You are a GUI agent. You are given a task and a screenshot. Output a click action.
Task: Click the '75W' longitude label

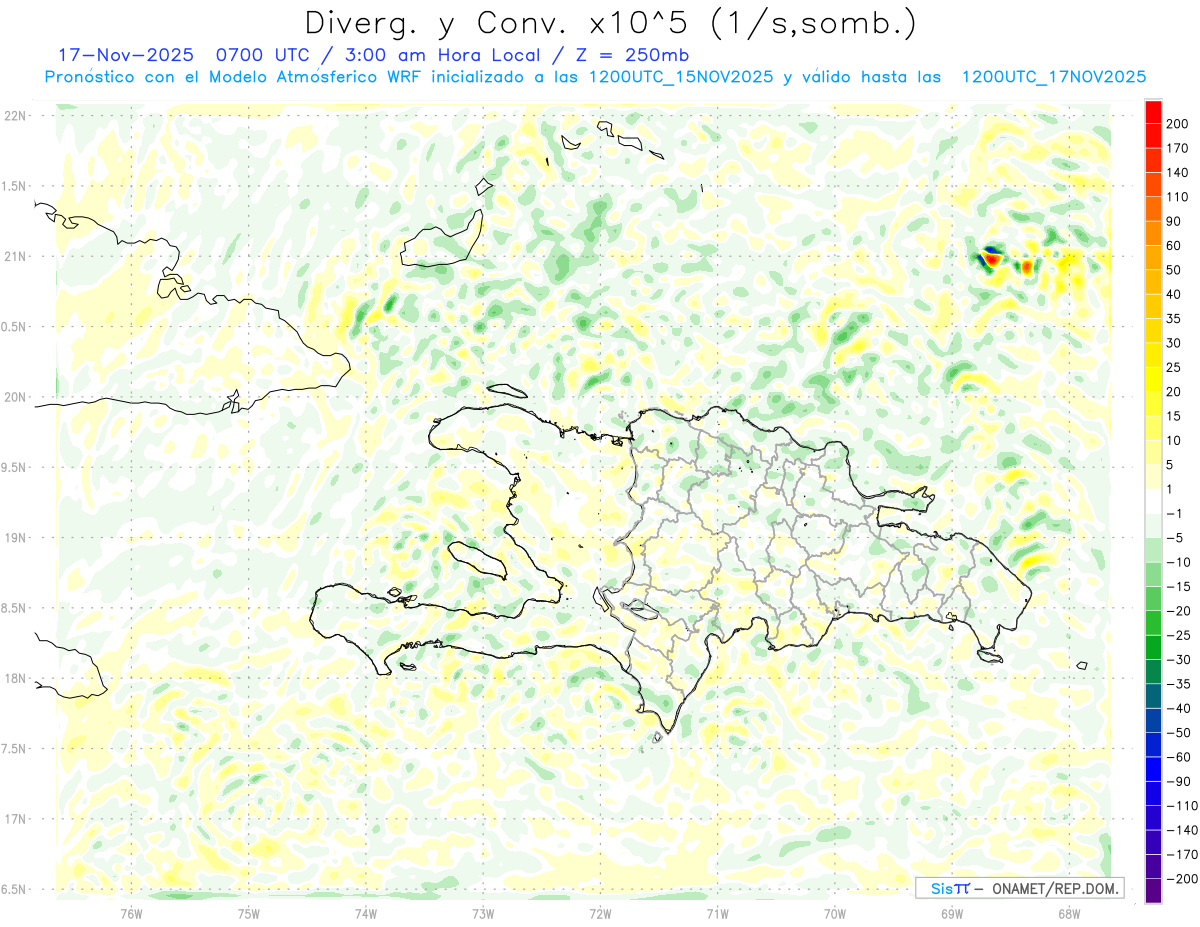tap(249, 913)
